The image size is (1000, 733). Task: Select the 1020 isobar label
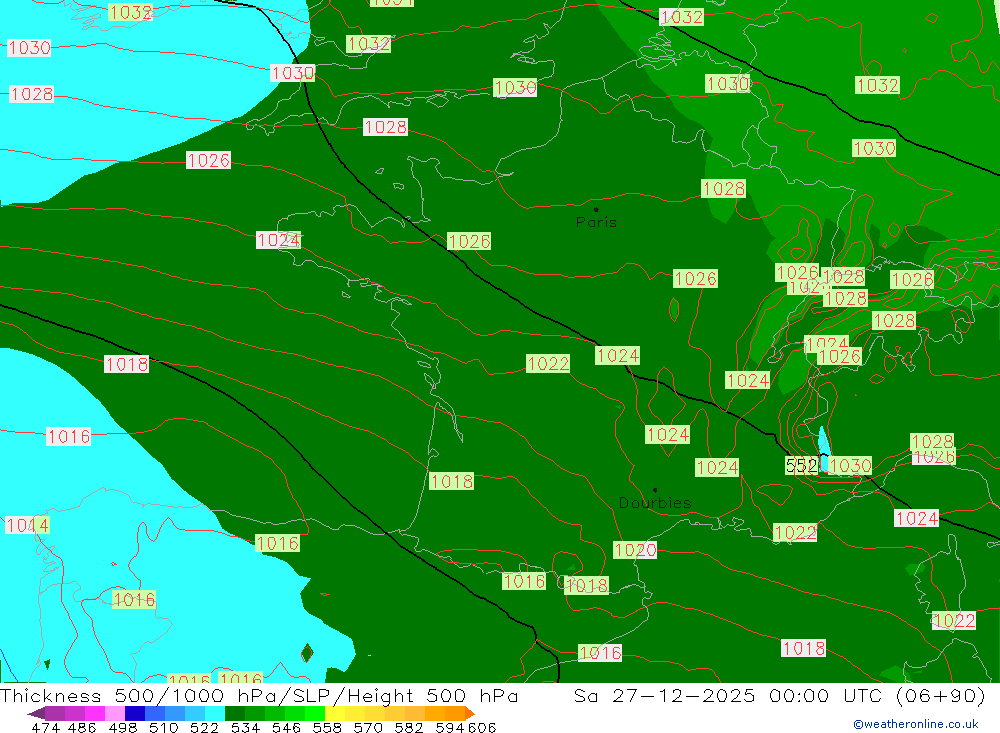pyautogui.click(x=635, y=550)
